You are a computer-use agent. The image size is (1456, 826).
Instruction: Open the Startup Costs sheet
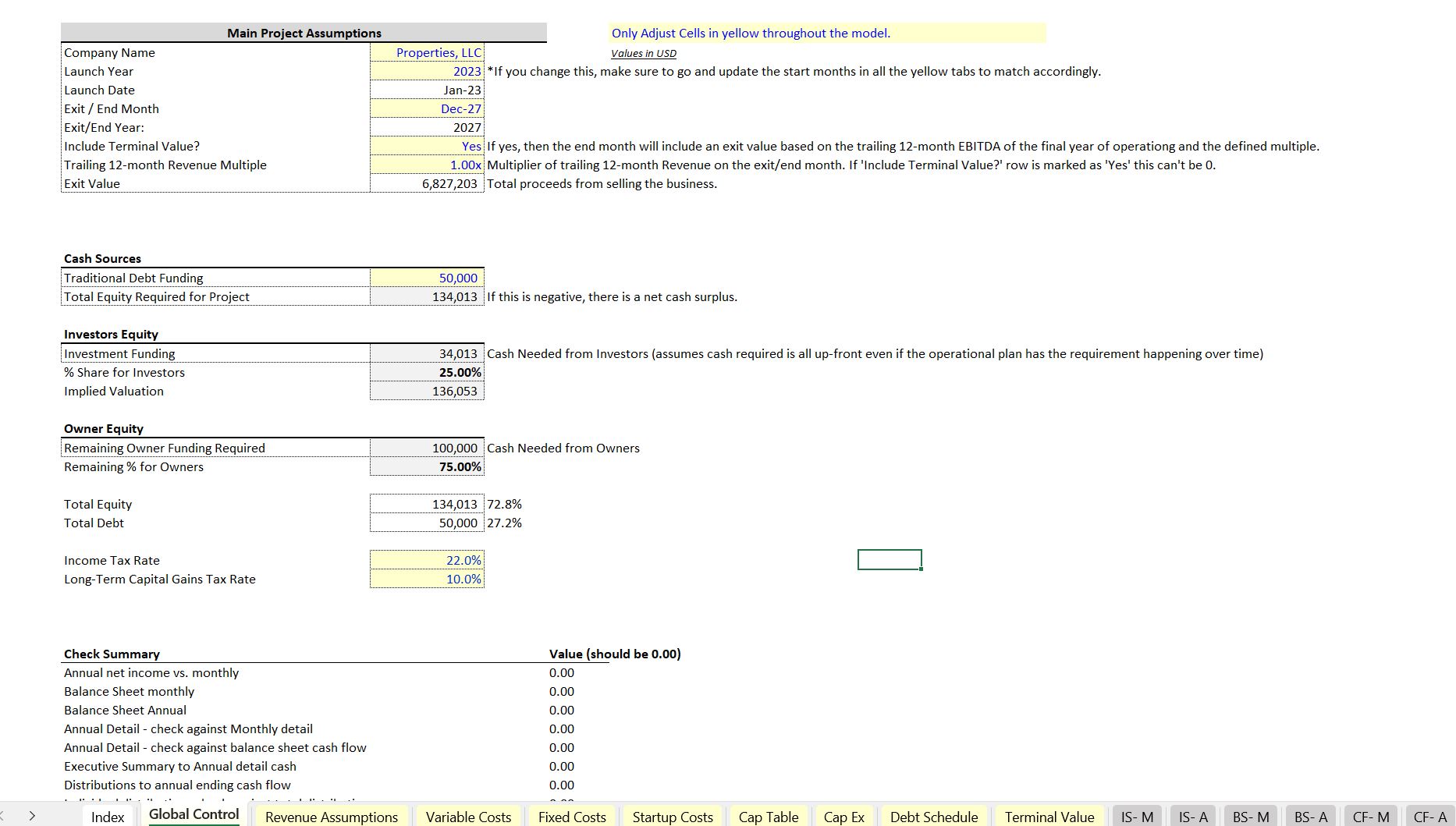point(672,817)
